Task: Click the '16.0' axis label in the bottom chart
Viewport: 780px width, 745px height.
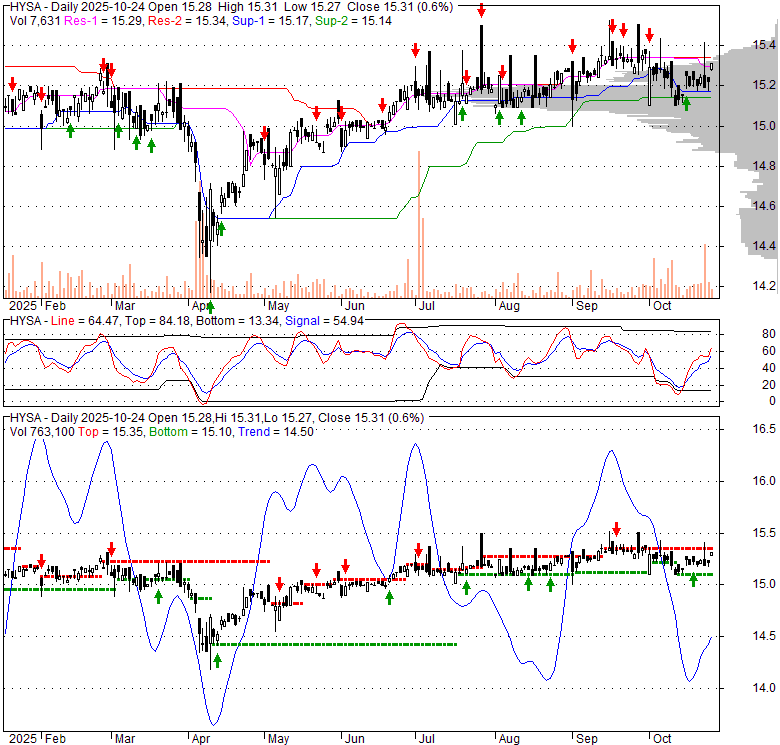Action: click(x=764, y=481)
